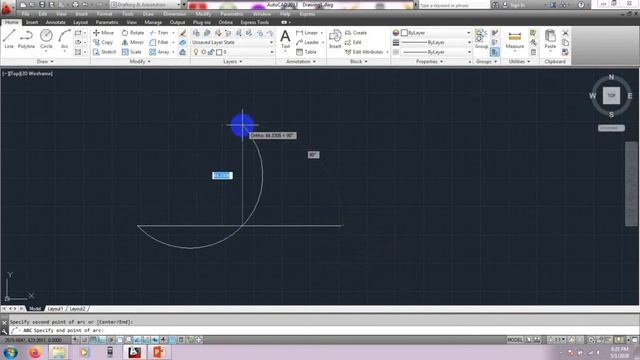
Task: Click the Paste clipboard icon
Action: 550,39
